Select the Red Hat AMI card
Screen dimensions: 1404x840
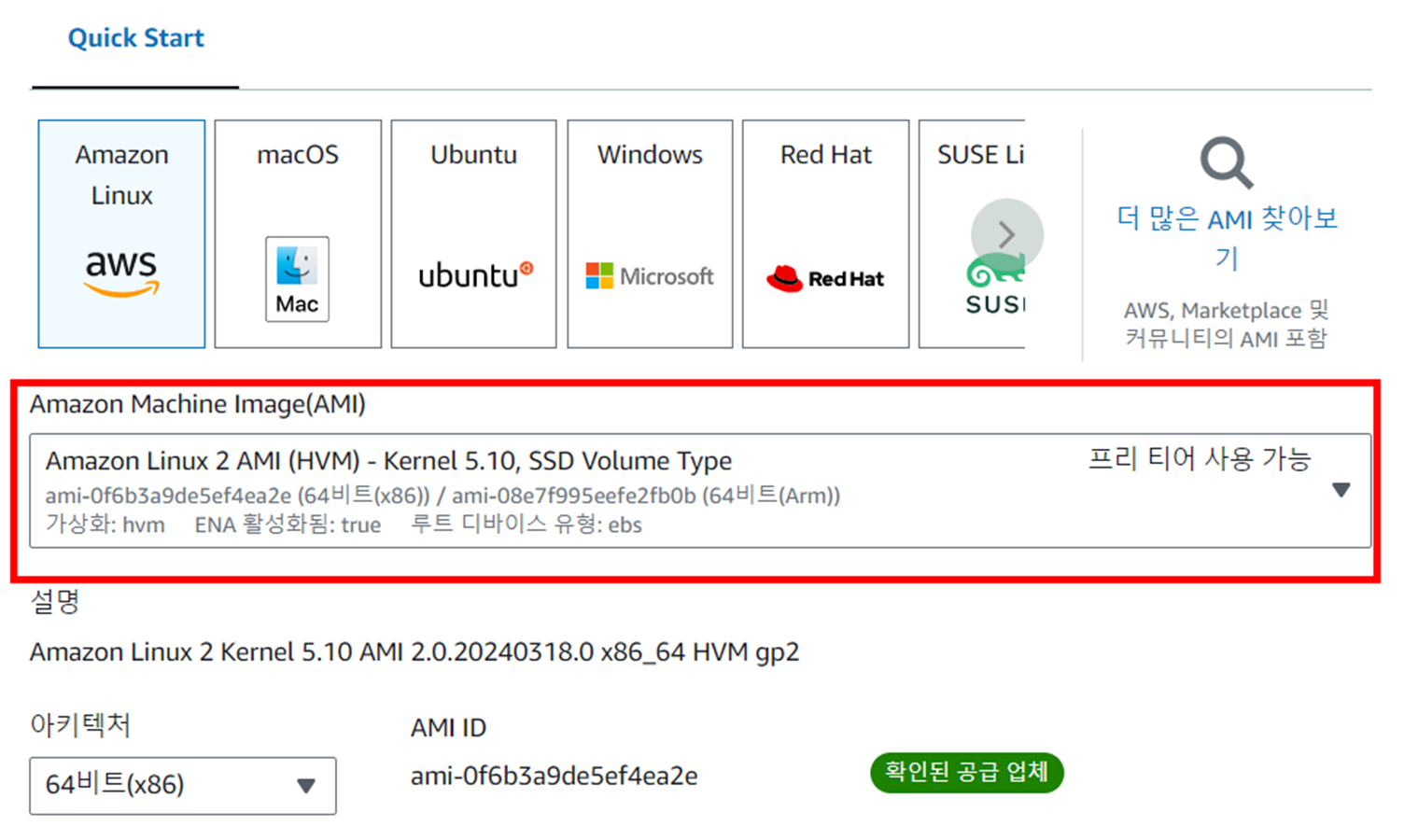click(x=825, y=233)
